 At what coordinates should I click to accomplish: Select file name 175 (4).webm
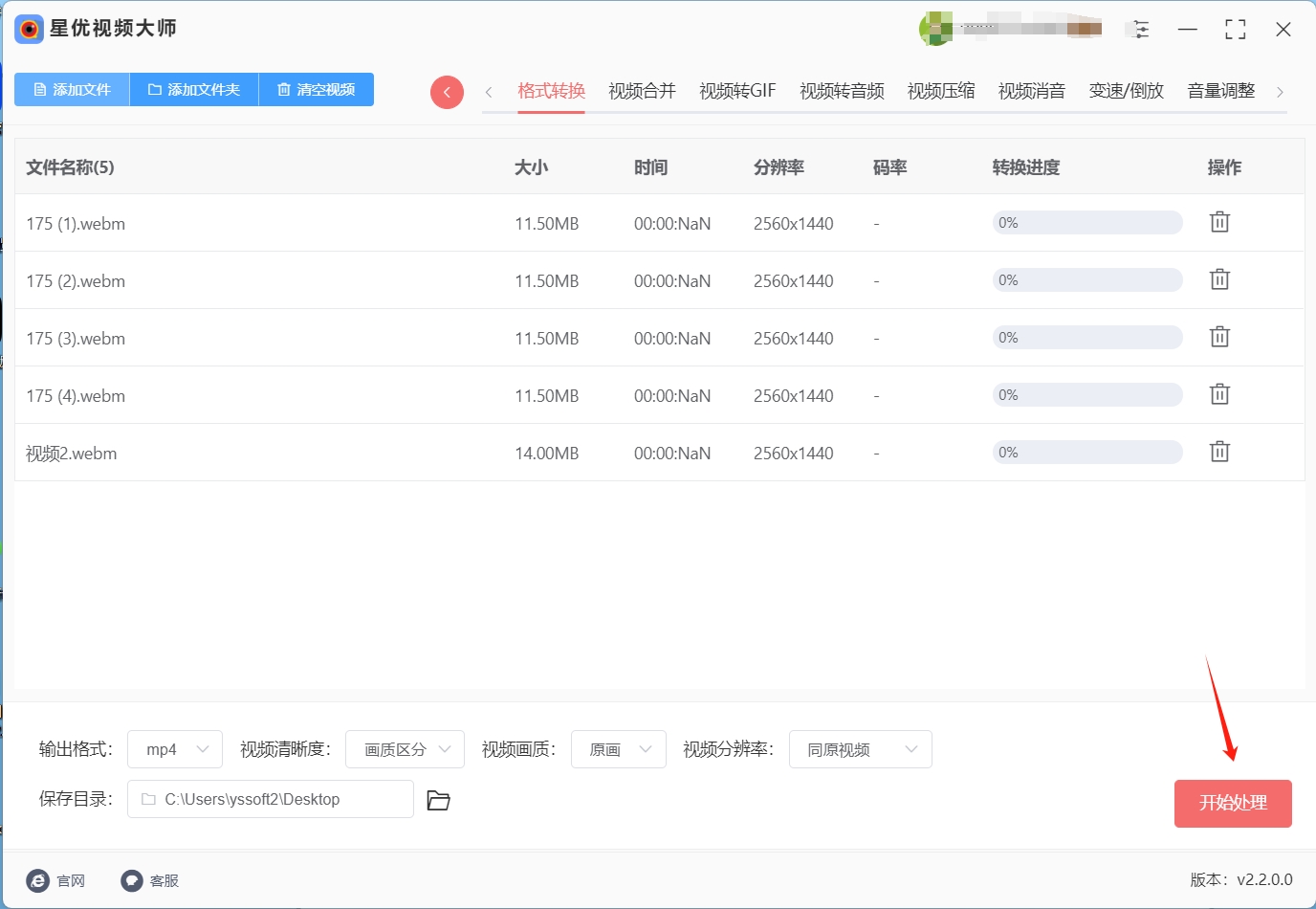[76, 396]
